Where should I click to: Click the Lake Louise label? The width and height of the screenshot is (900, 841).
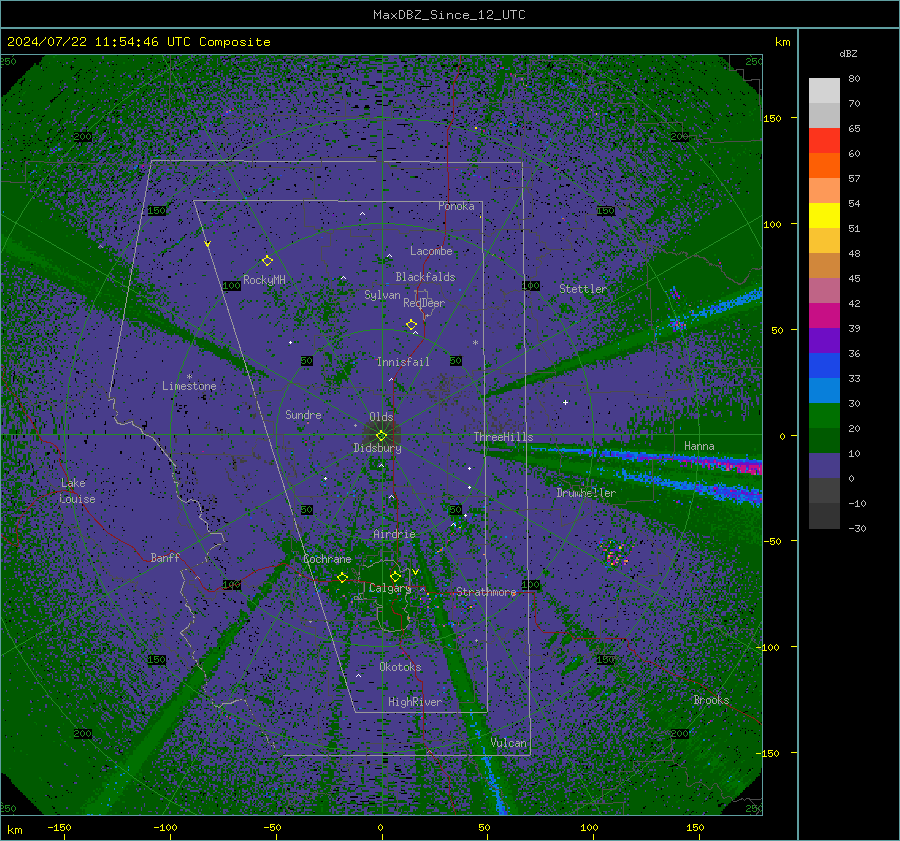(x=77, y=491)
